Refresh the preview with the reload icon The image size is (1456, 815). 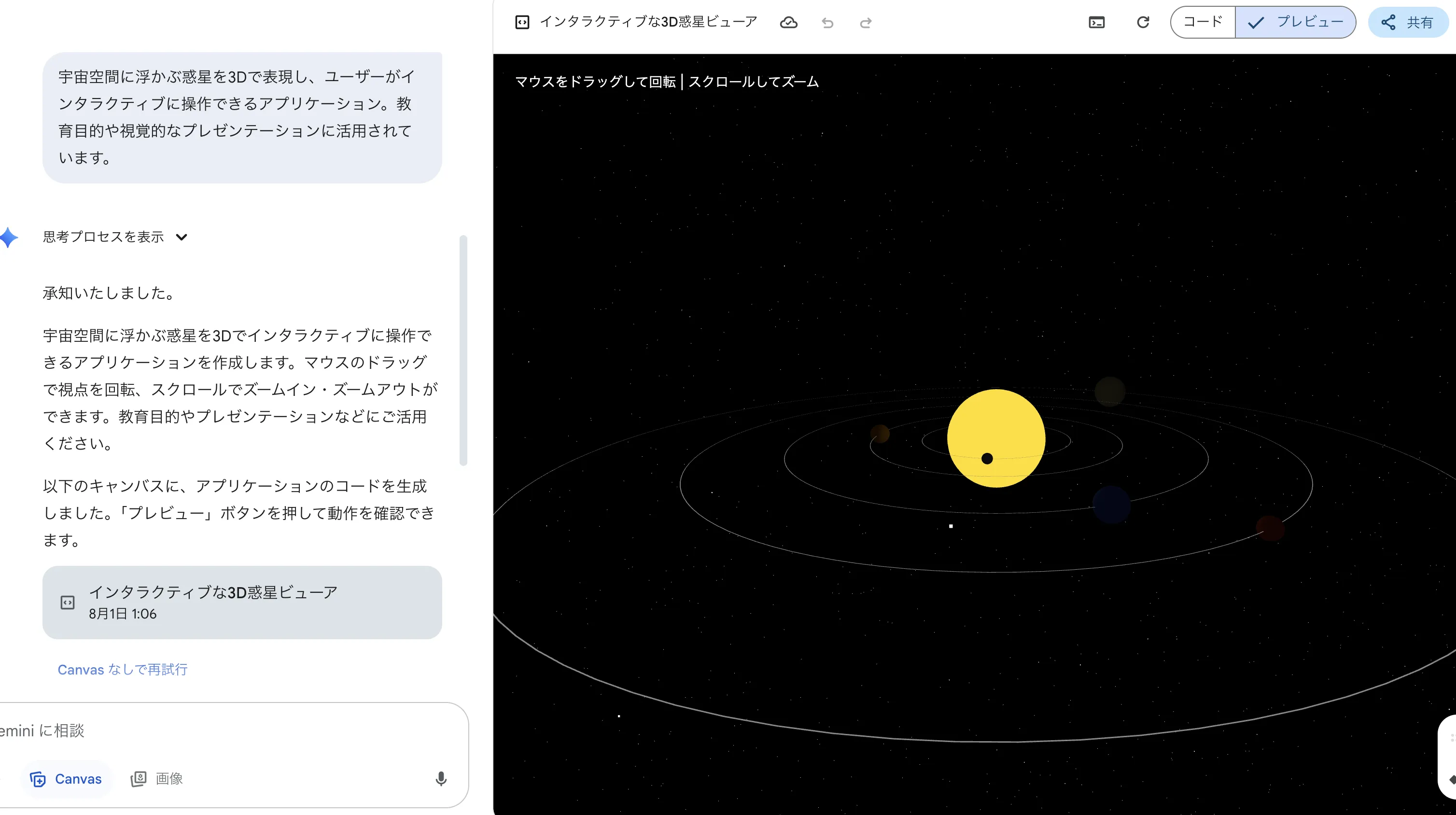pos(1143,21)
